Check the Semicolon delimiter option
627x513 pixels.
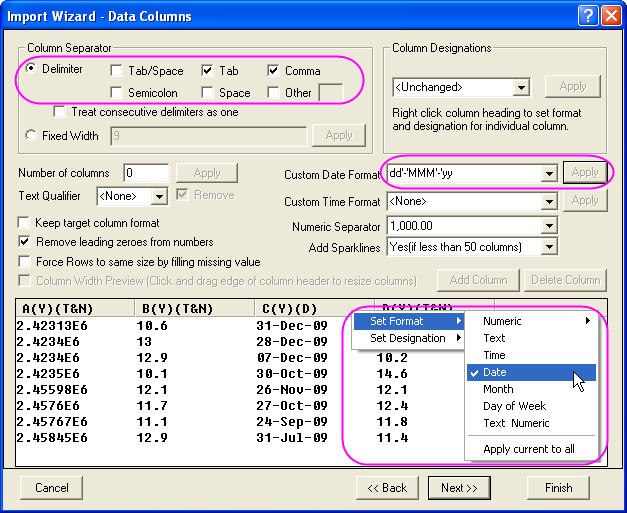[117, 93]
